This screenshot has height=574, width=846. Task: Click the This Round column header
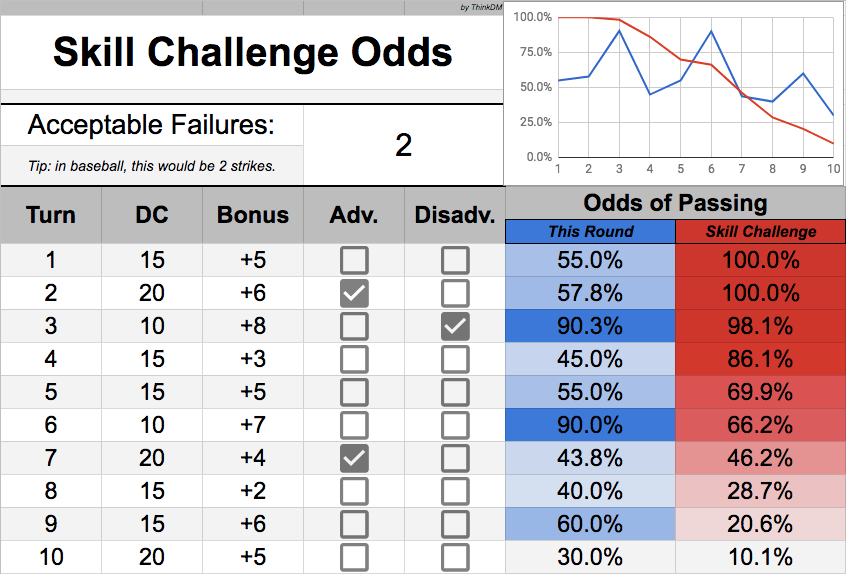pos(590,232)
